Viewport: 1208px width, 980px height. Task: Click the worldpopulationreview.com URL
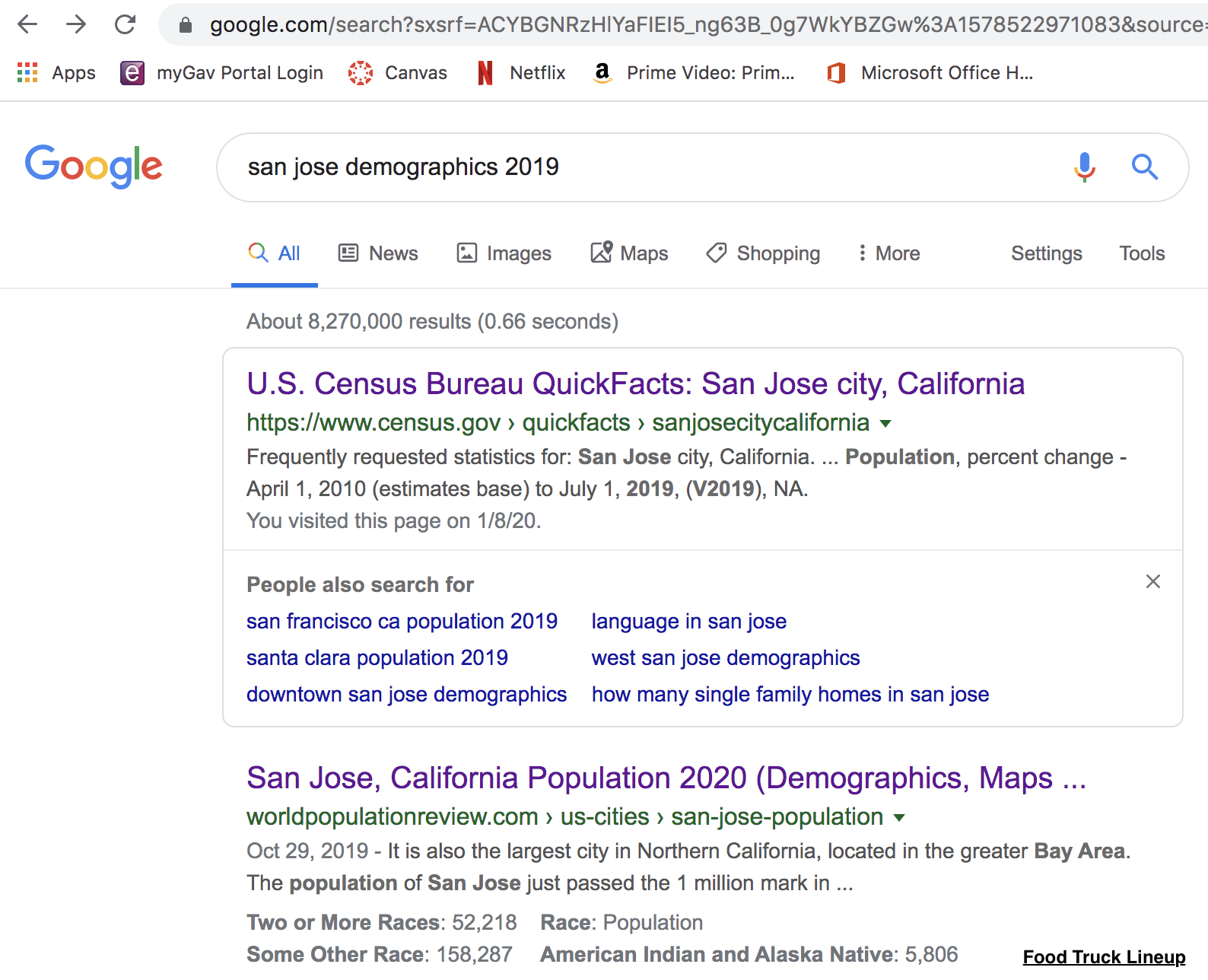point(564,816)
